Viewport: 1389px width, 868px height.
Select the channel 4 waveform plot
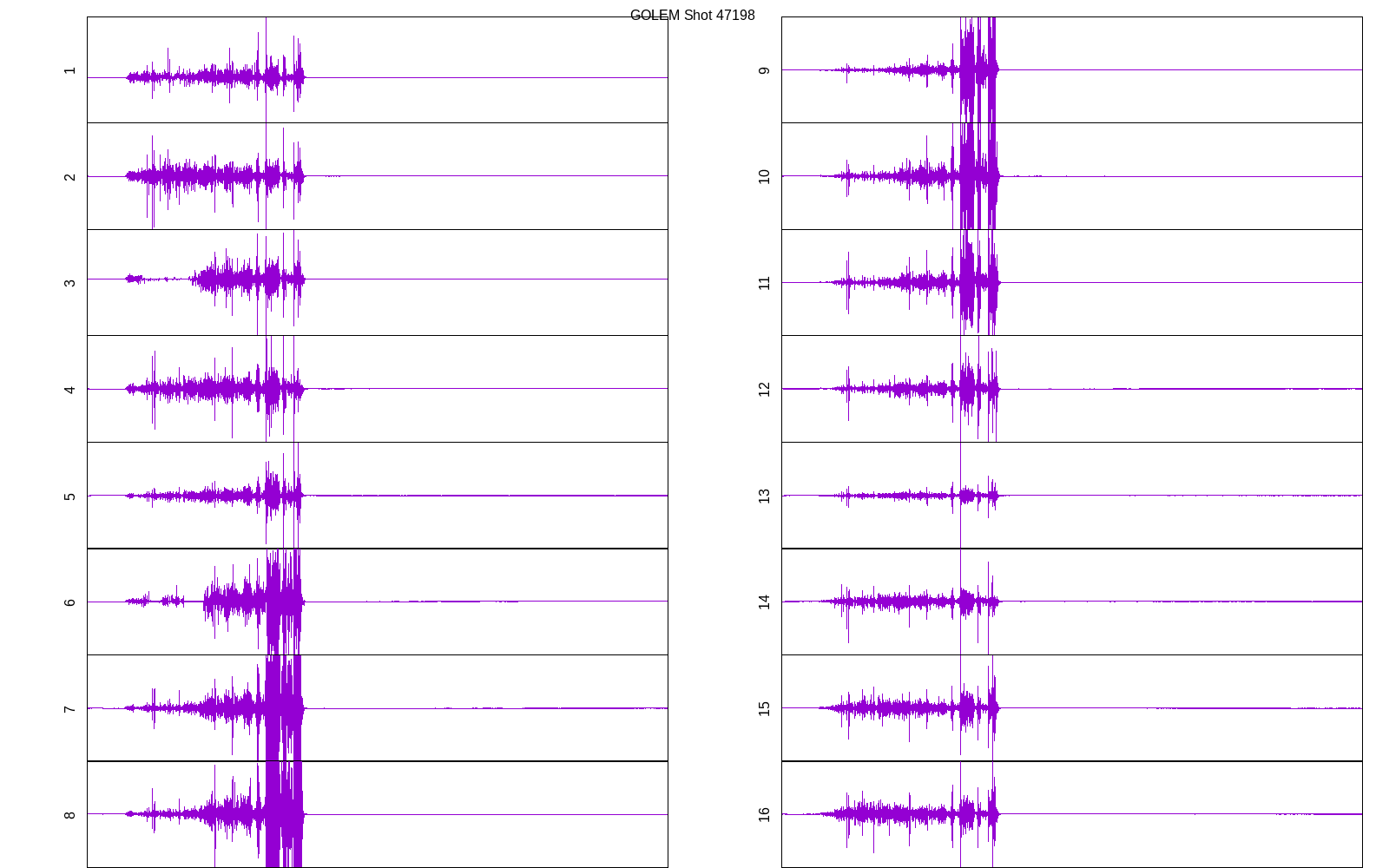click(378, 389)
